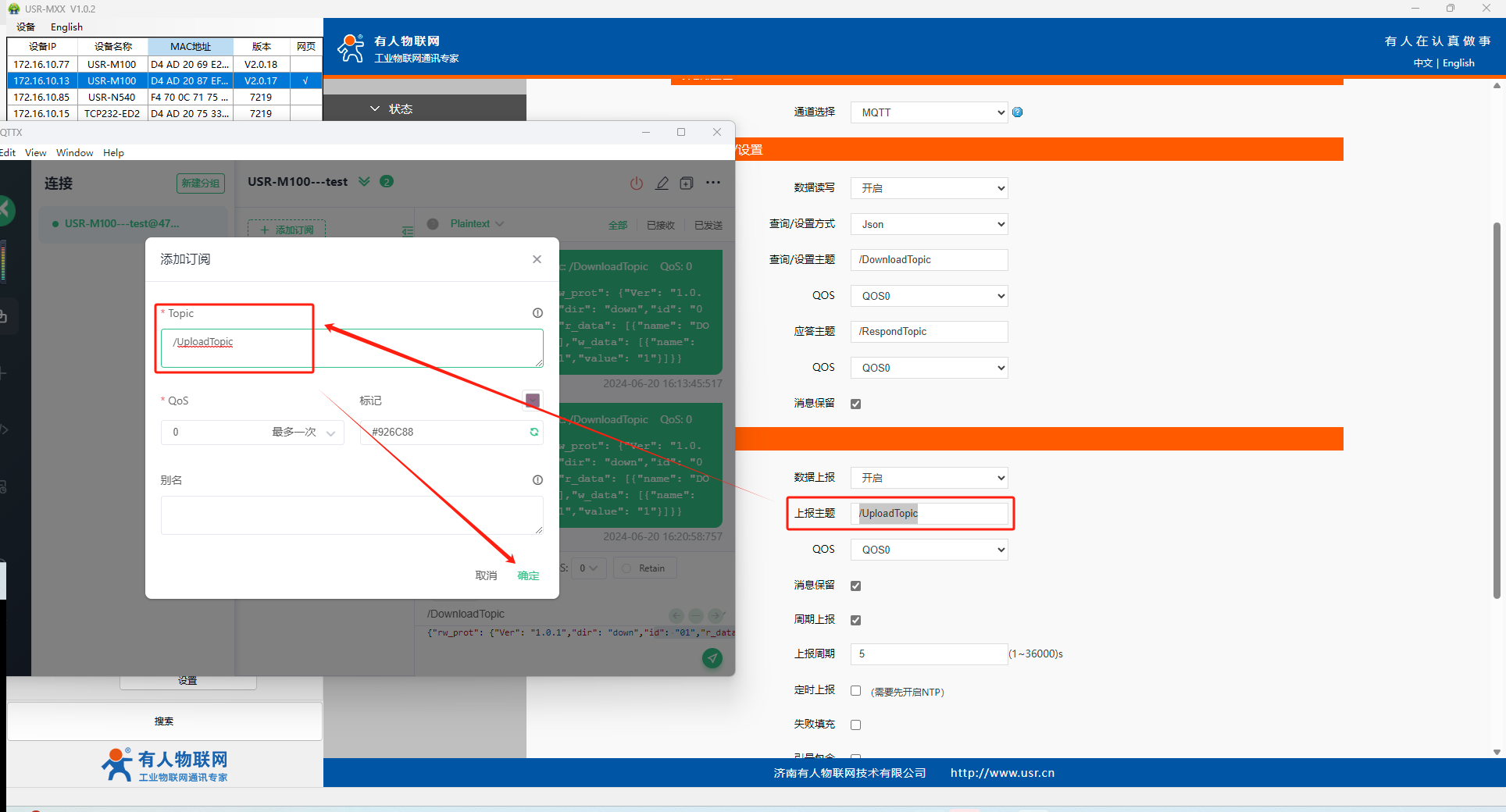Click the green send message icon
This screenshot has width=1506, height=812.
[712, 658]
